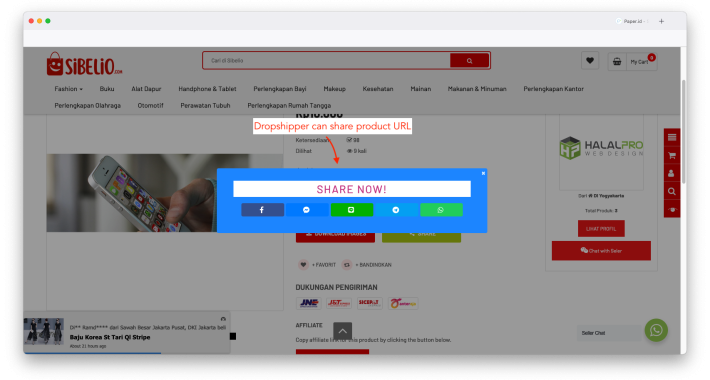710x380 pixels.
Task: Click the SHARE NOW! heading bar
Action: (x=352, y=189)
